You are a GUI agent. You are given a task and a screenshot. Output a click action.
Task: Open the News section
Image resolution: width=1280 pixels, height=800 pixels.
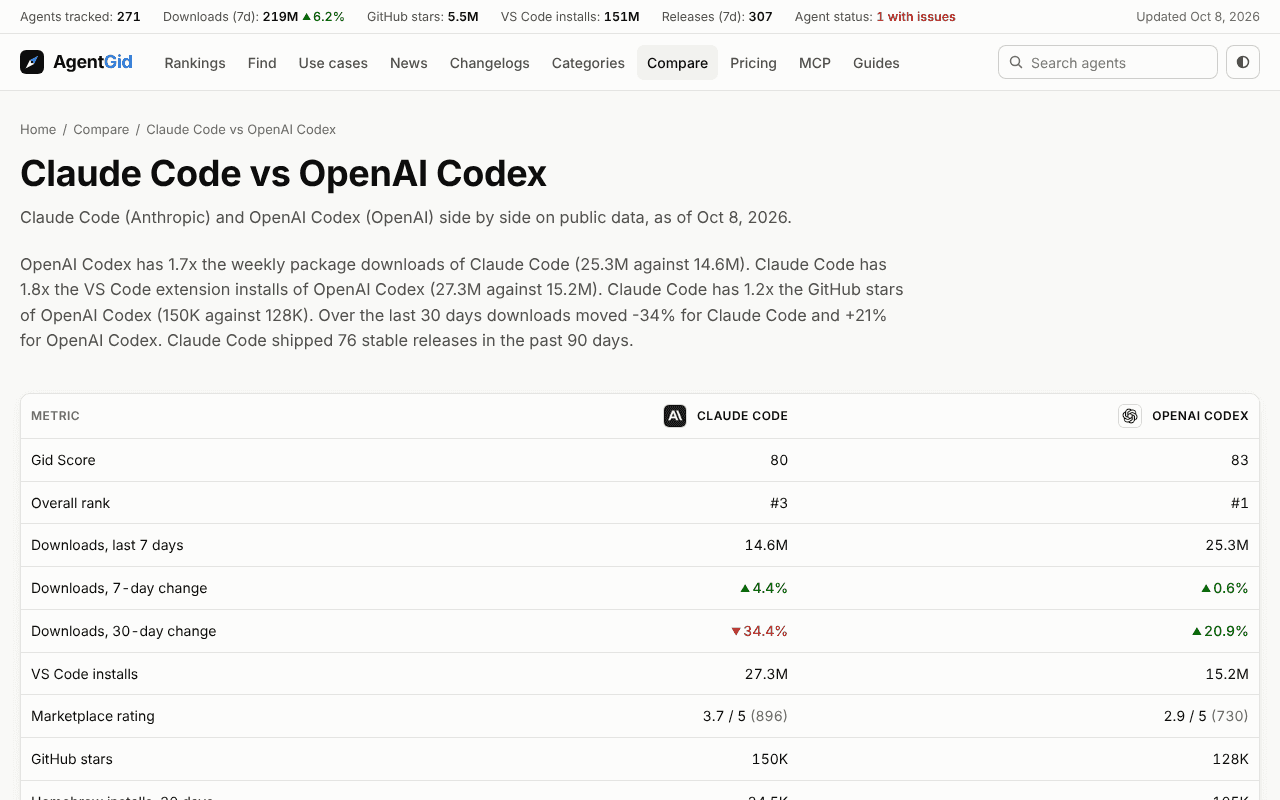click(x=409, y=62)
